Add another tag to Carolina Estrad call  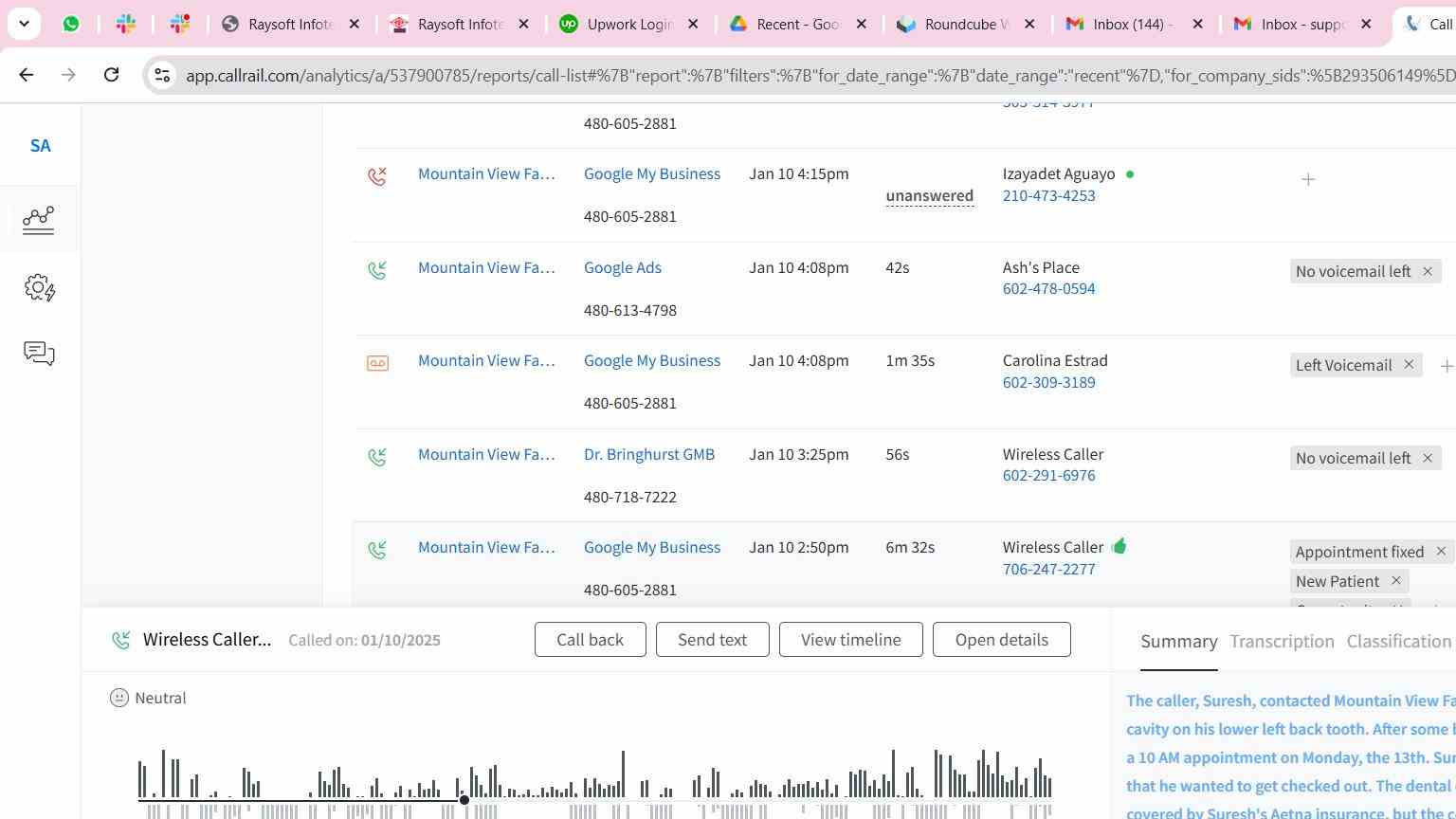(1447, 366)
